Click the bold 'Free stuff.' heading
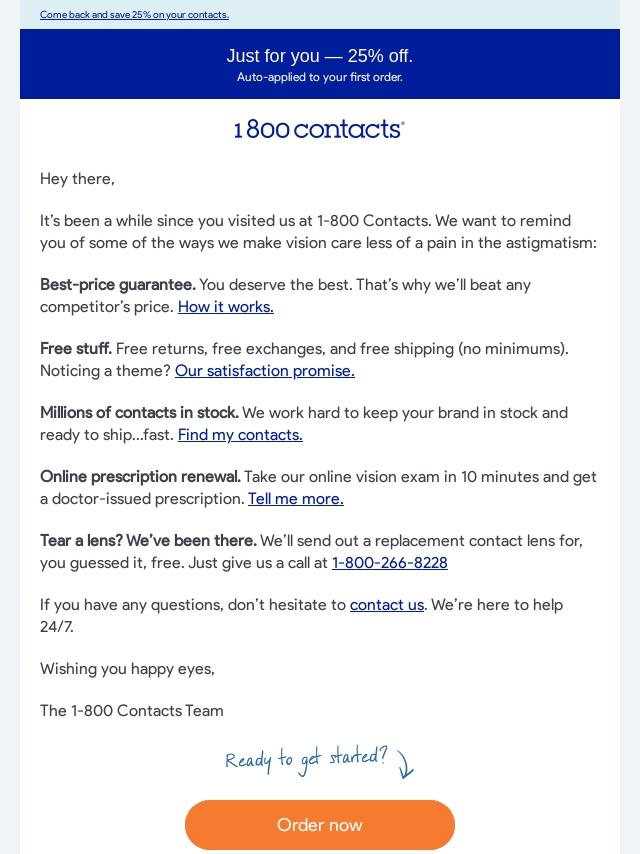Image resolution: width=640 pixels, height=854 pixels. pyautogui.click(x=76, y=349)
